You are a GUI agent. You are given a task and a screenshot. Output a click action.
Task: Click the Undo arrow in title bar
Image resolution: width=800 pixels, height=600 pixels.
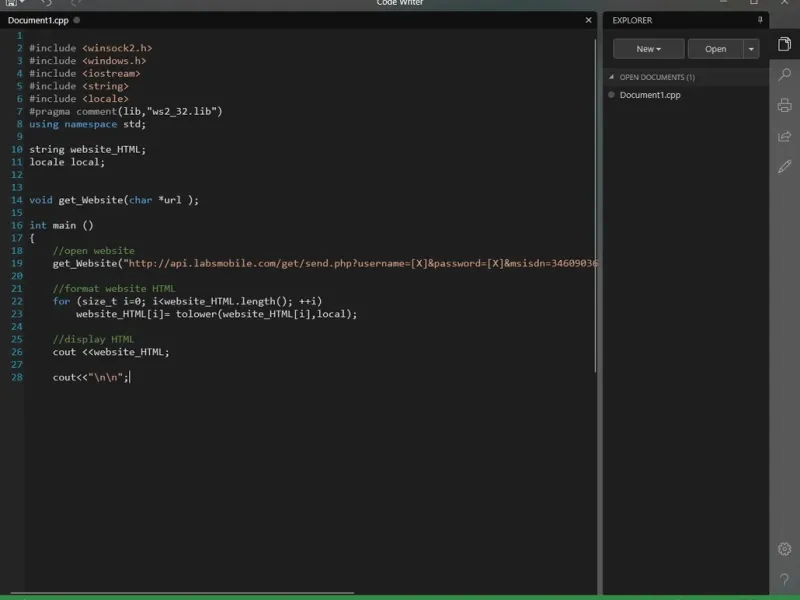[46, 3]
